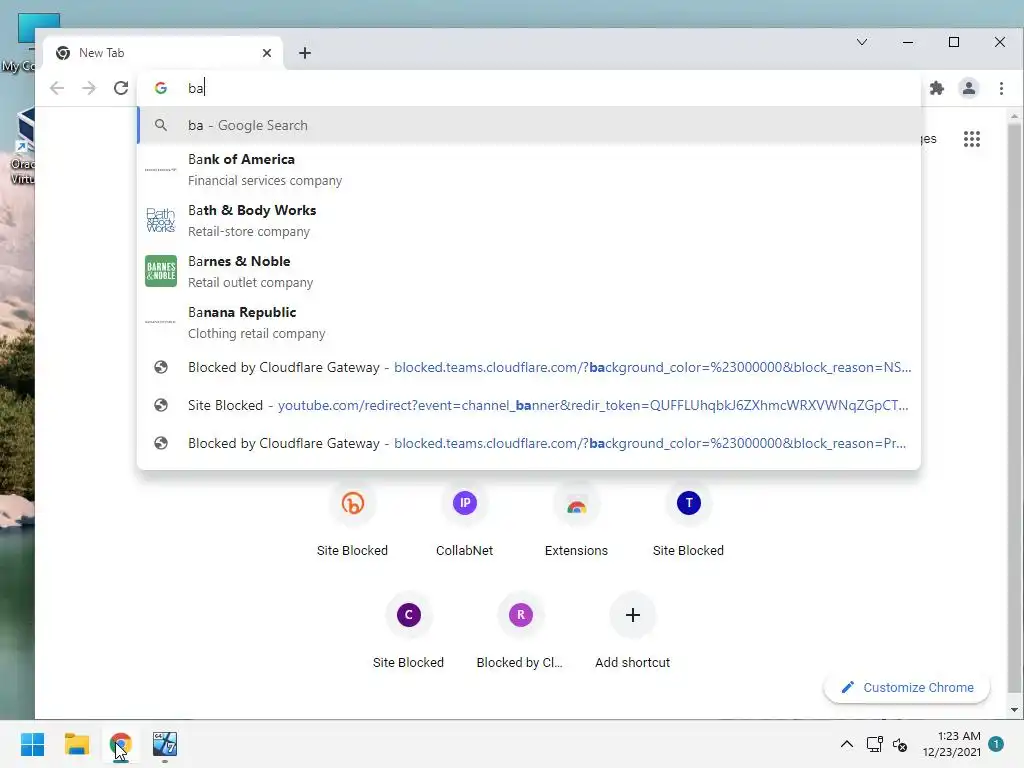Screen dimensions: 1024x768
Task: Open the Extensions puzzle-piece icon
Action: 937,88
